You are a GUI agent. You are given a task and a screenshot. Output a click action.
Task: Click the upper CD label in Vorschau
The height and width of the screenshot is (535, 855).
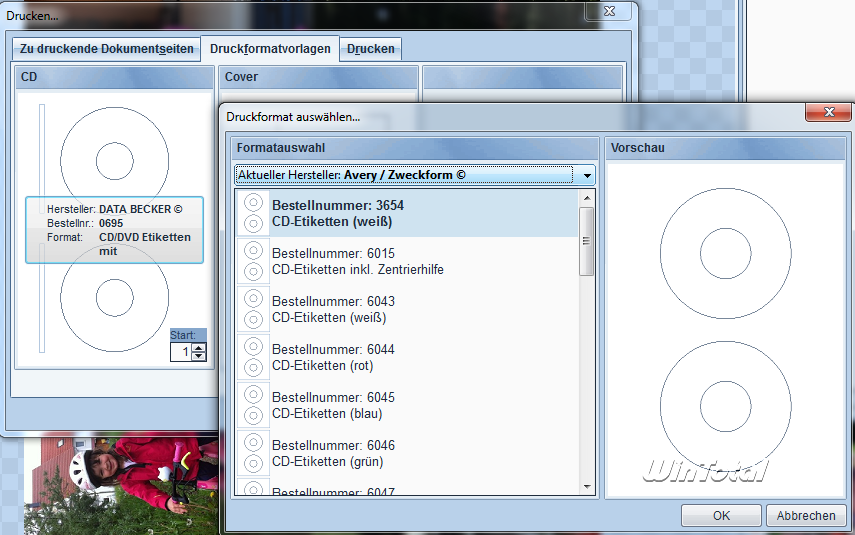pos(725,254)
